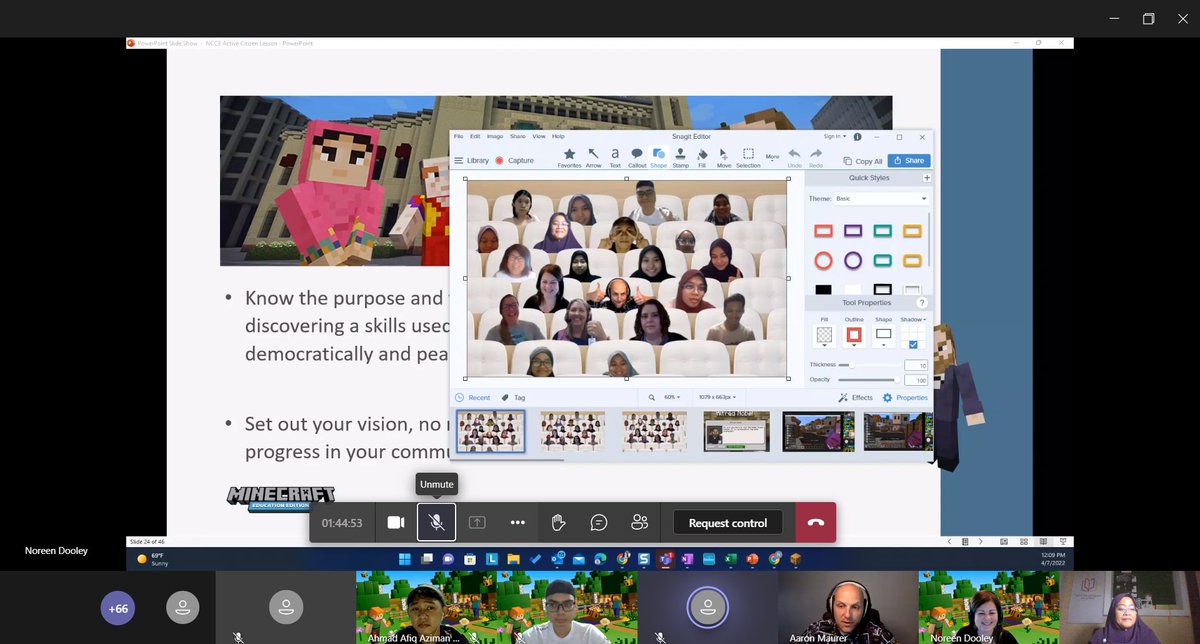Open the Snagit Library
The image size is (1200, 644).
pos(472,160)
